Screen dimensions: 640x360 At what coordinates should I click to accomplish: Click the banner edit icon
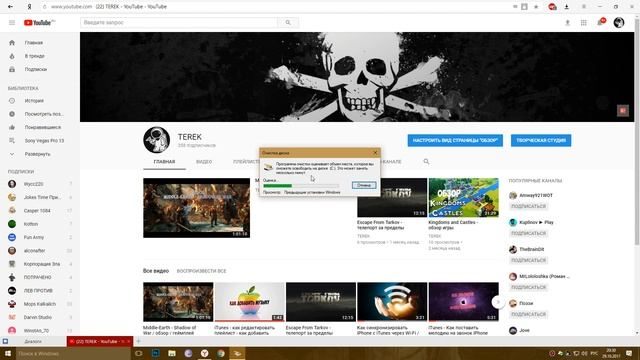(622, 111)
